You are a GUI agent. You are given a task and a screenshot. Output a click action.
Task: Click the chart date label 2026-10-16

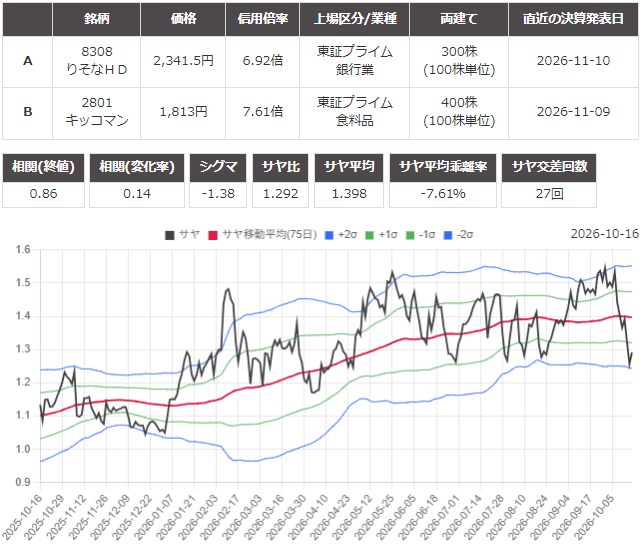(605, 234)
